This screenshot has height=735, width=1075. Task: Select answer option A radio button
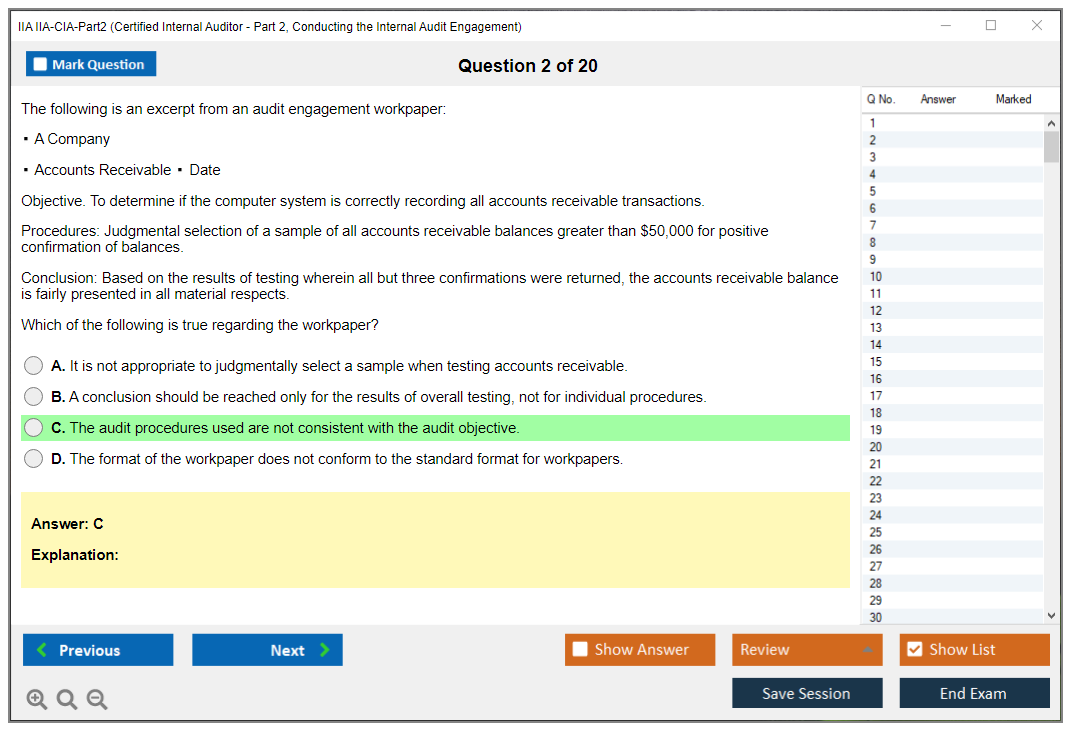(x=34, y=366)
